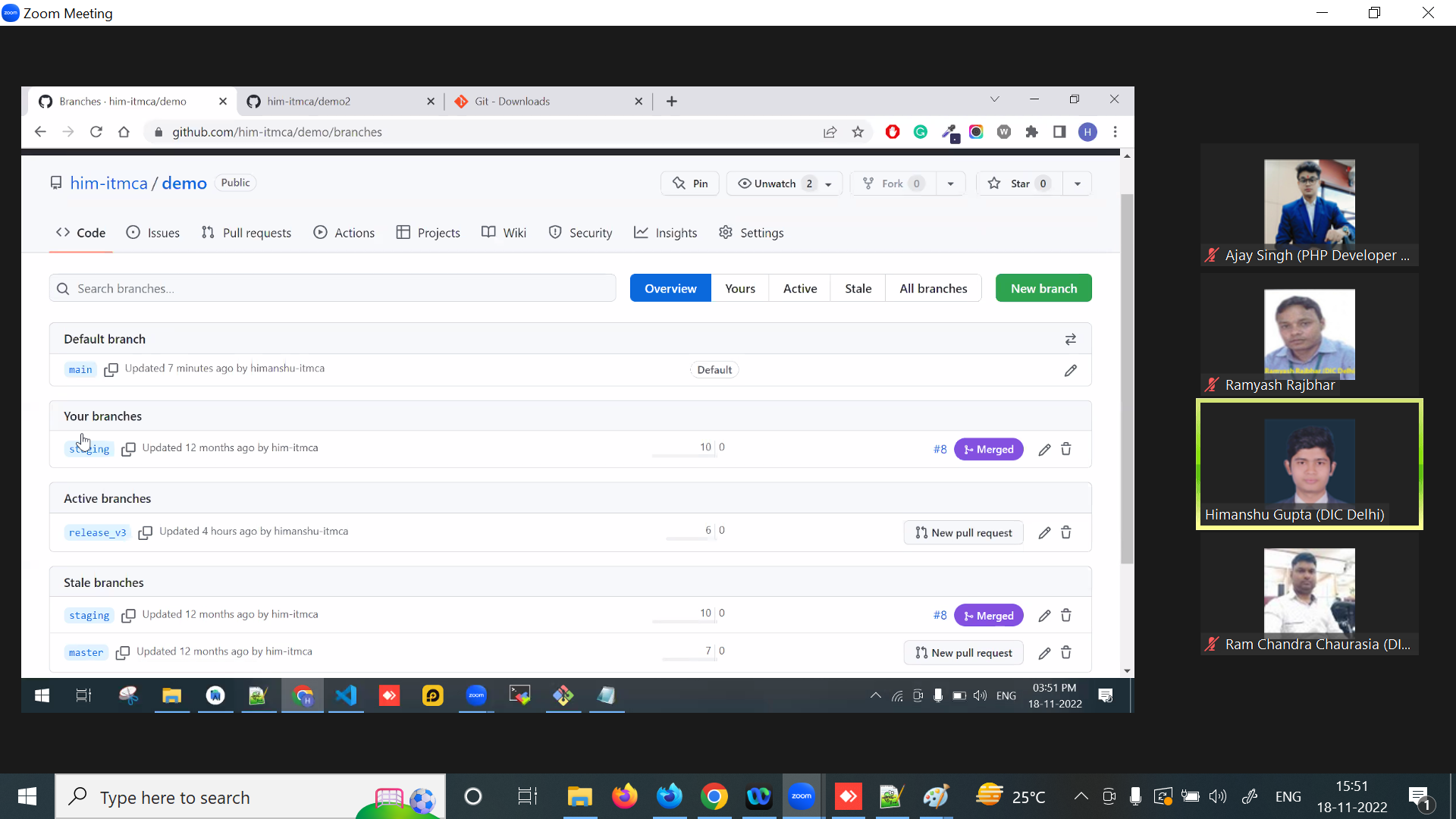Image resolution: width=1456 pixels, height=819 pixels.
Task: Open Zoom in the bottom Windows taskbar
Action: (x=802, y=796)
